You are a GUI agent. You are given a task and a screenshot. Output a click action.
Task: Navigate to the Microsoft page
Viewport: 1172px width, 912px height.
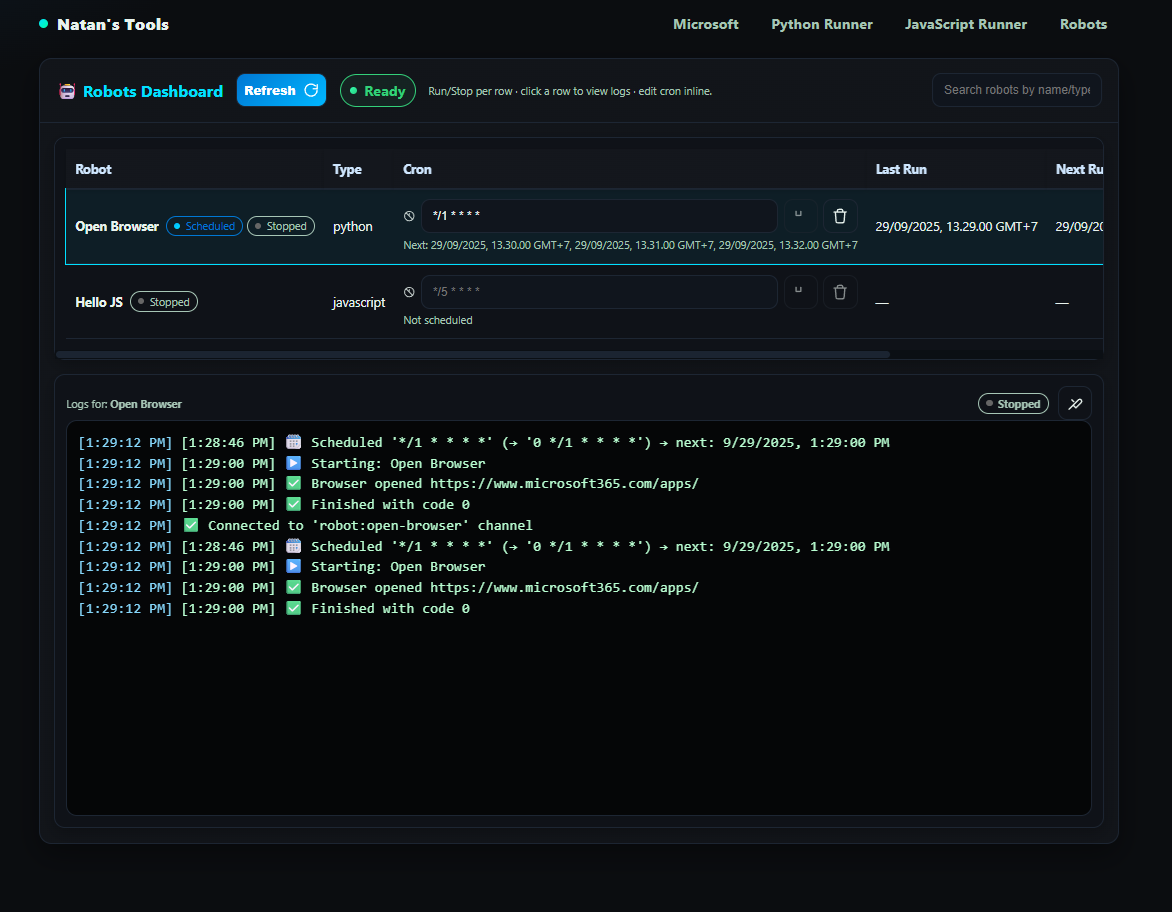[x=706, y=24]
